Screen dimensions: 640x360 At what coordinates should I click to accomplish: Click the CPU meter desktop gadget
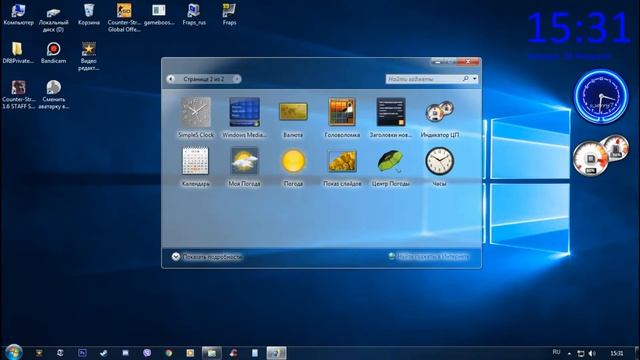pyautogui.click(x=600, y=156)
